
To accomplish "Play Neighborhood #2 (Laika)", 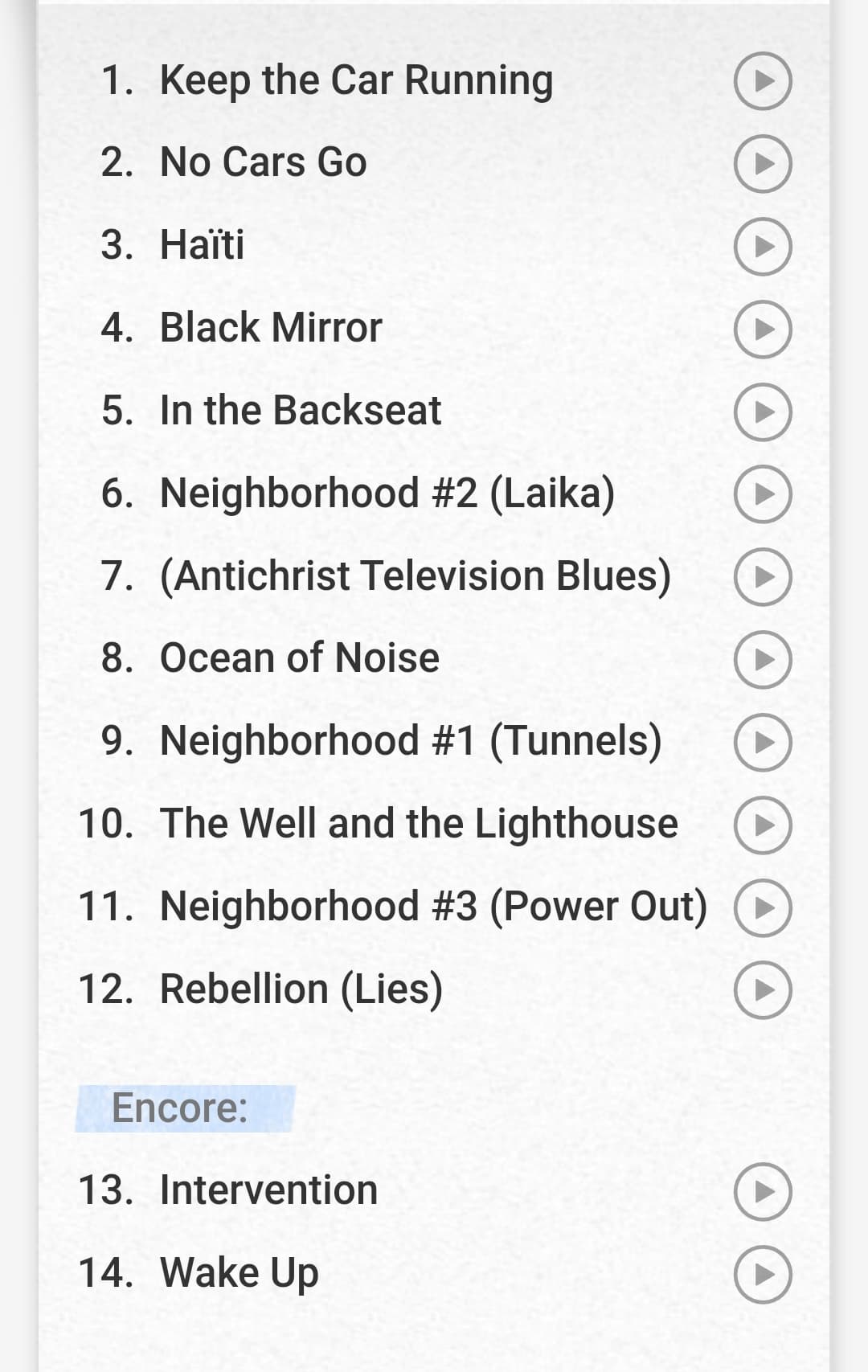I will pos(763,494).
